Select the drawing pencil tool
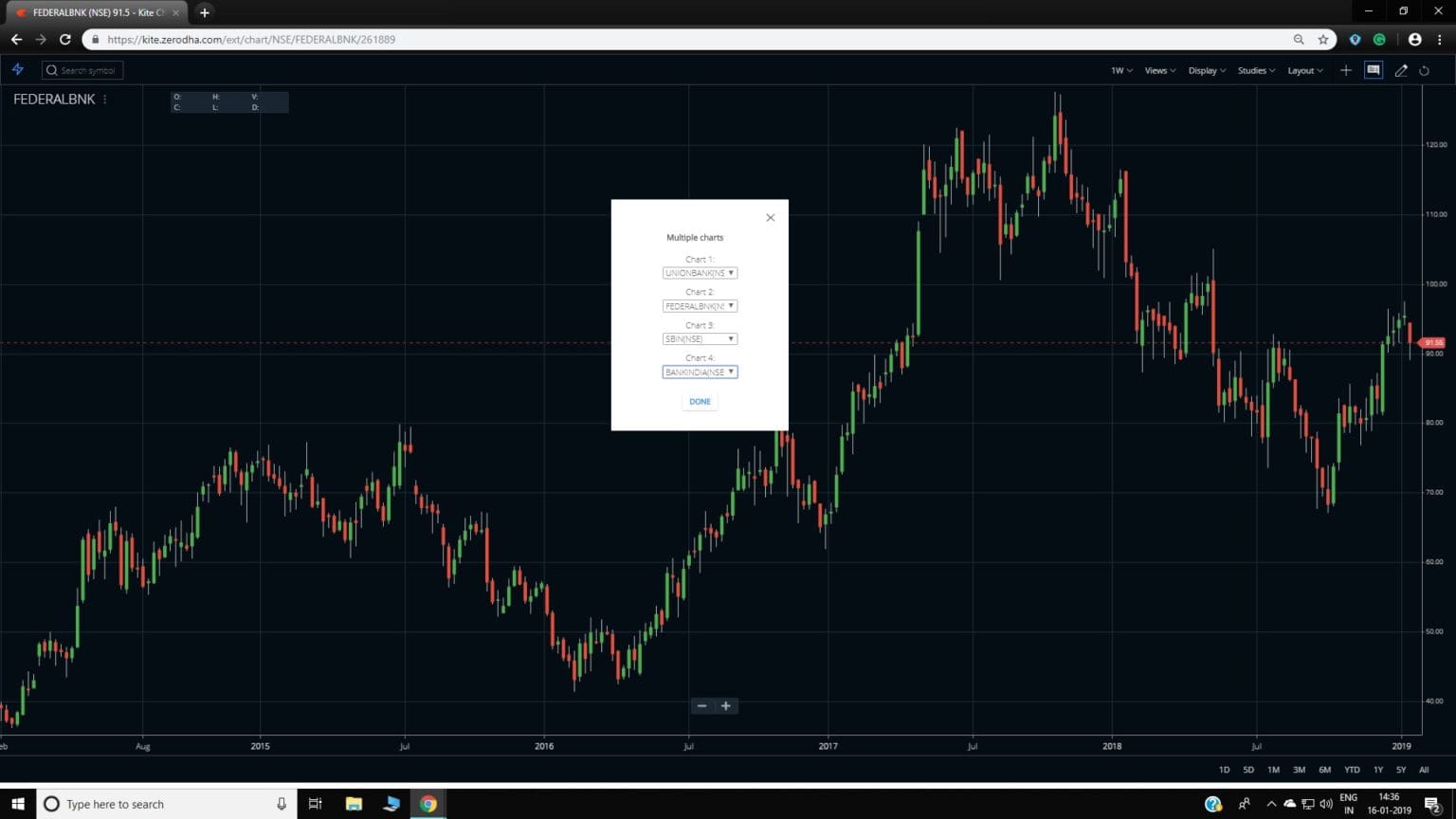 click(x=1401, y=70)
